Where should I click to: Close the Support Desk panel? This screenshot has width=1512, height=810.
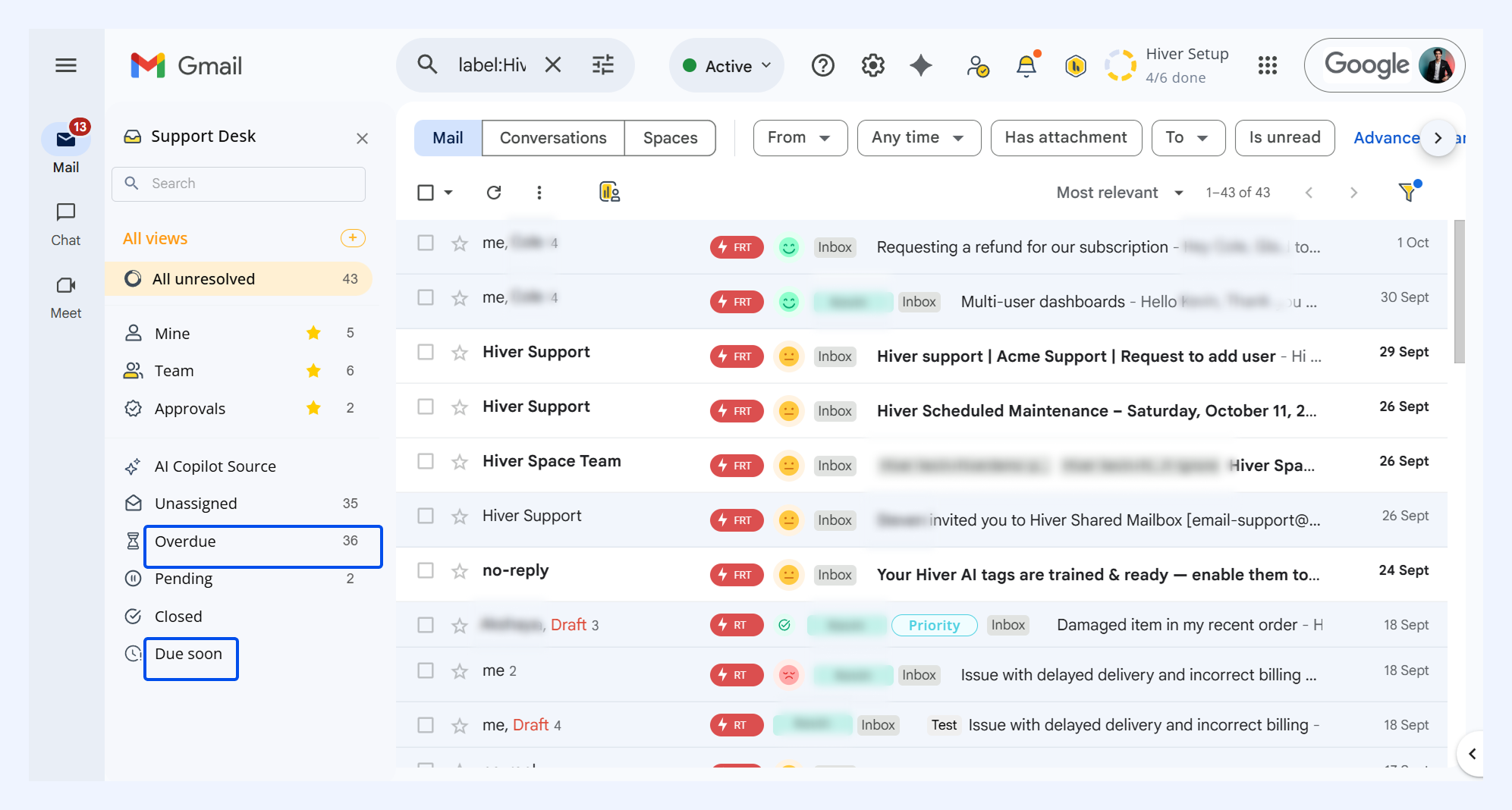tap(362, 138)
